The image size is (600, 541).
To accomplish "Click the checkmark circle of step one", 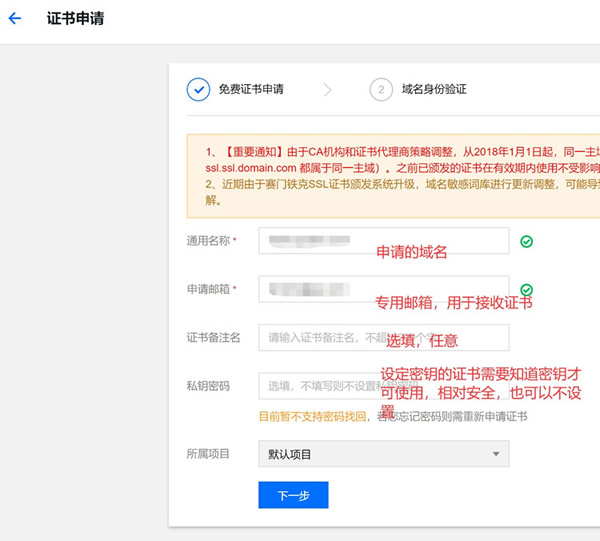I will pos(198,89).
